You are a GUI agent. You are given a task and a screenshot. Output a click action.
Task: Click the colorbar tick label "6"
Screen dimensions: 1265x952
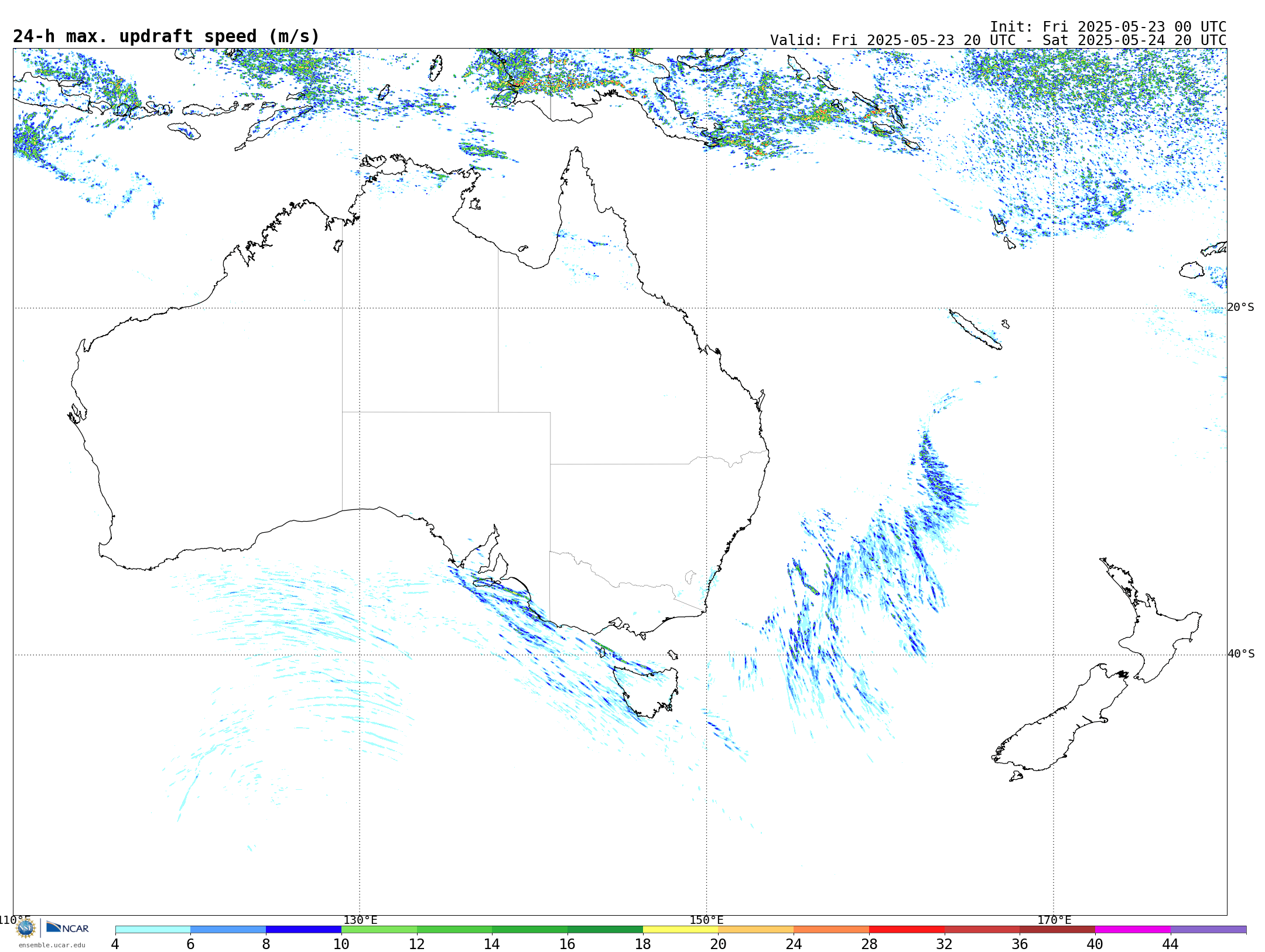pyautogui.click(x=190, y=944)
